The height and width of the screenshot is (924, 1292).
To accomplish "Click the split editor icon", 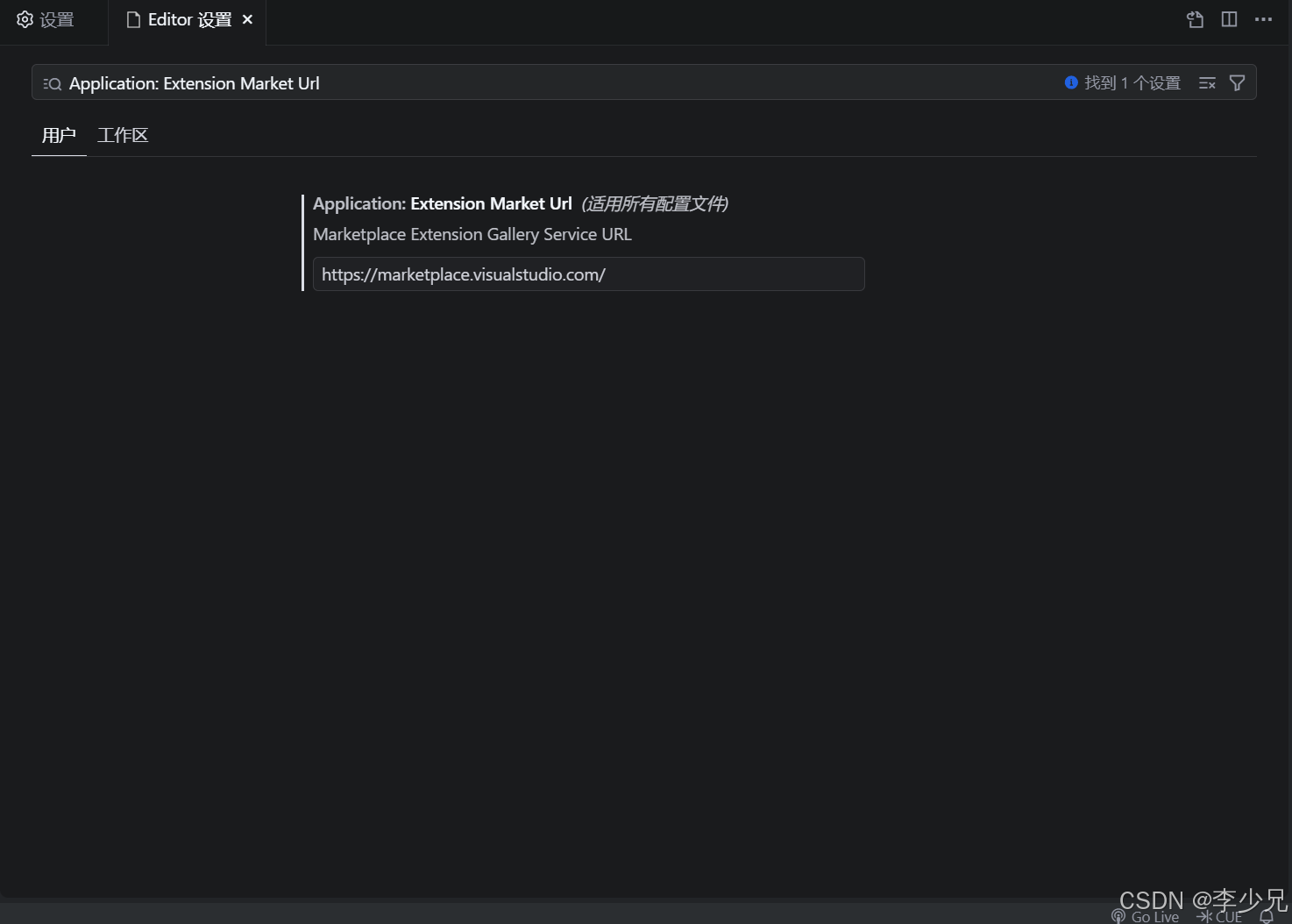I will (1229, 19).
